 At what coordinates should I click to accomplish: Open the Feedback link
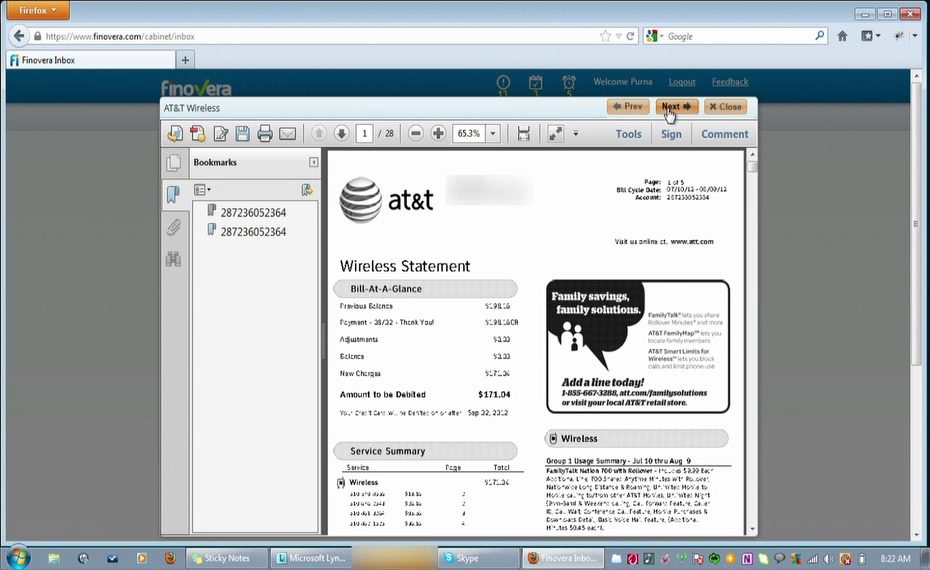(x=730, y=82)
